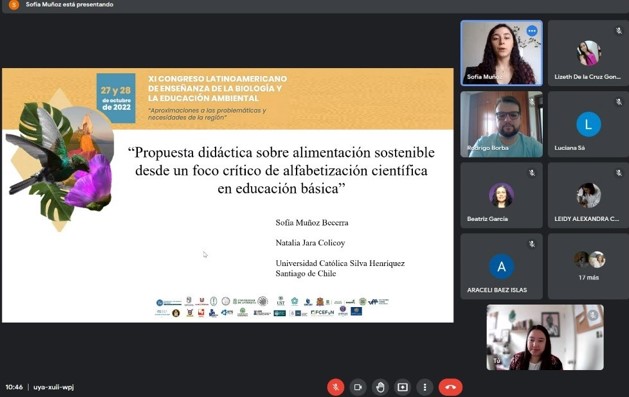Image resolution: width=629 pixels, height=397 pixels.
Task: Unmute the microphone with the red mic button
Action: (x=335, y=387)
